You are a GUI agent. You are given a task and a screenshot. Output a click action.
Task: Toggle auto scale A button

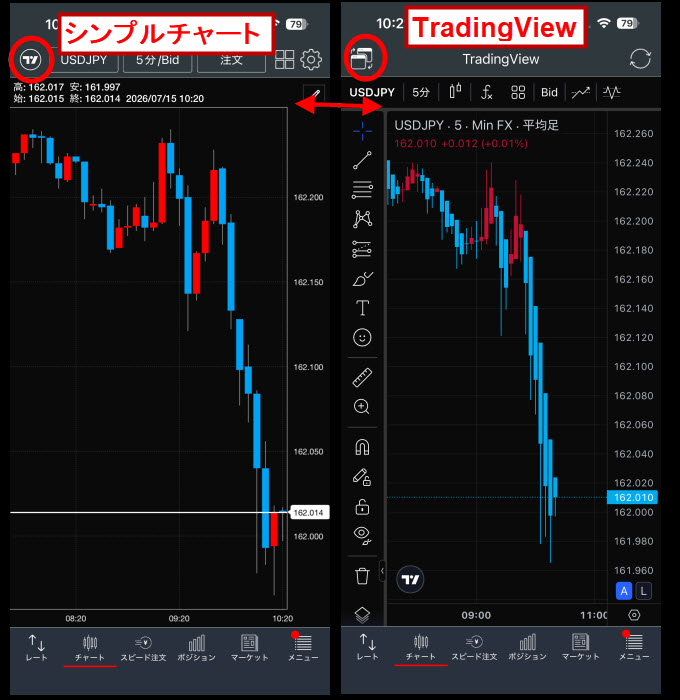coord(624,591)
